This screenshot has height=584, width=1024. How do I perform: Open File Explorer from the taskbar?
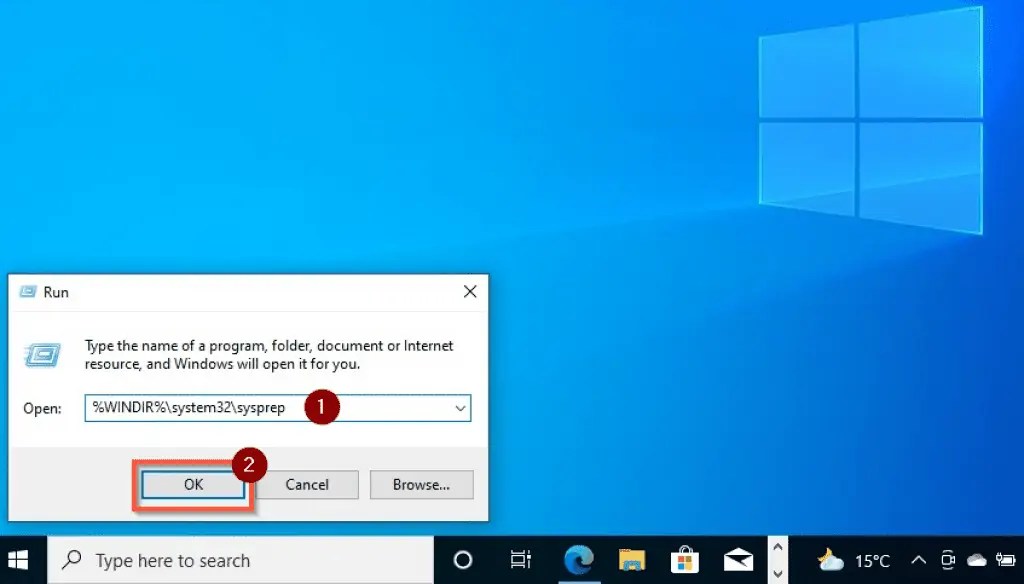coord(632,560)
